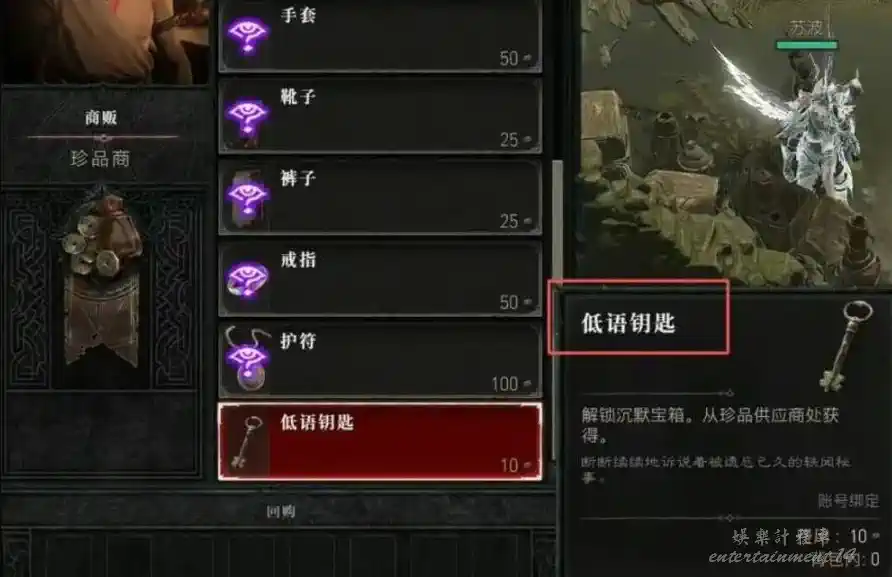Click the 商贩 vendor header tab
Viewport: 892px width, 577px height.
[x=101, y=118]
